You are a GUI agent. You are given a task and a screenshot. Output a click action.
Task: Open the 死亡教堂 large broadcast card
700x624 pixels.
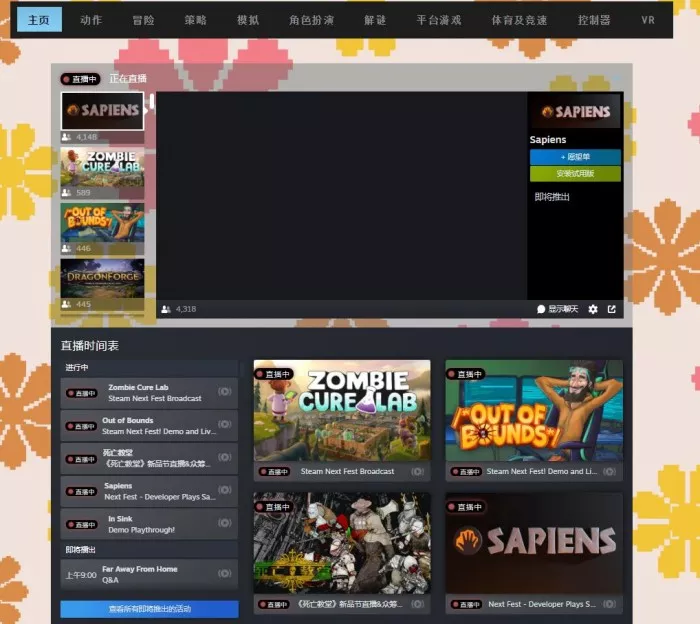click(342, 543)
